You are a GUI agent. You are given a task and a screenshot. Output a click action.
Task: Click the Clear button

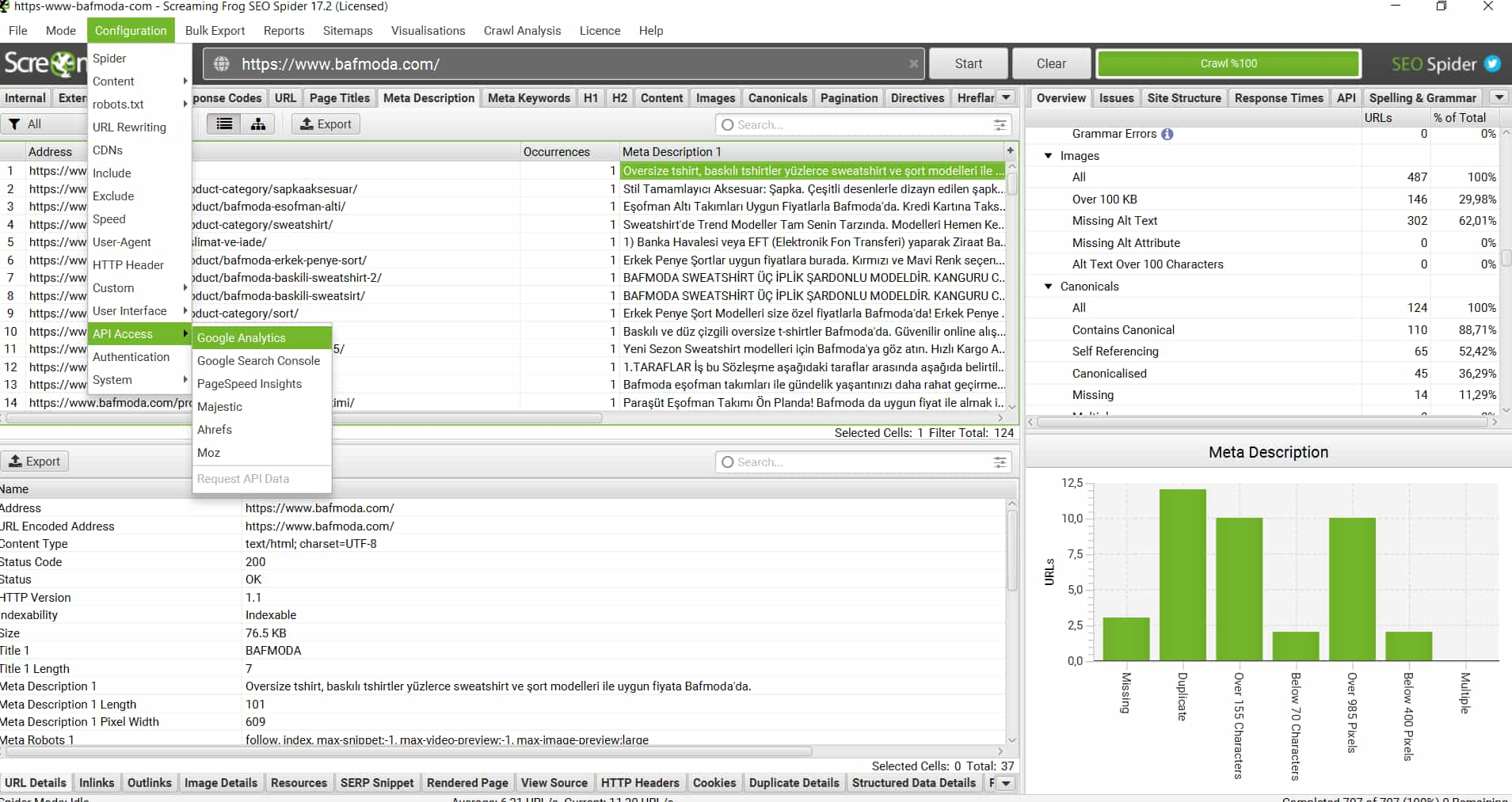click(1051, 64)
